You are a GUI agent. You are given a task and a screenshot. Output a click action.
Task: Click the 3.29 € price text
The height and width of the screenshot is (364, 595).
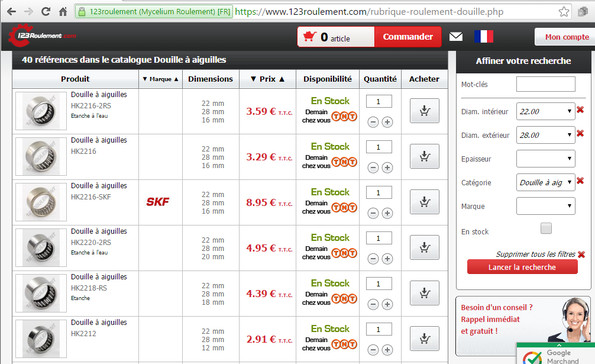click(269, 157)
